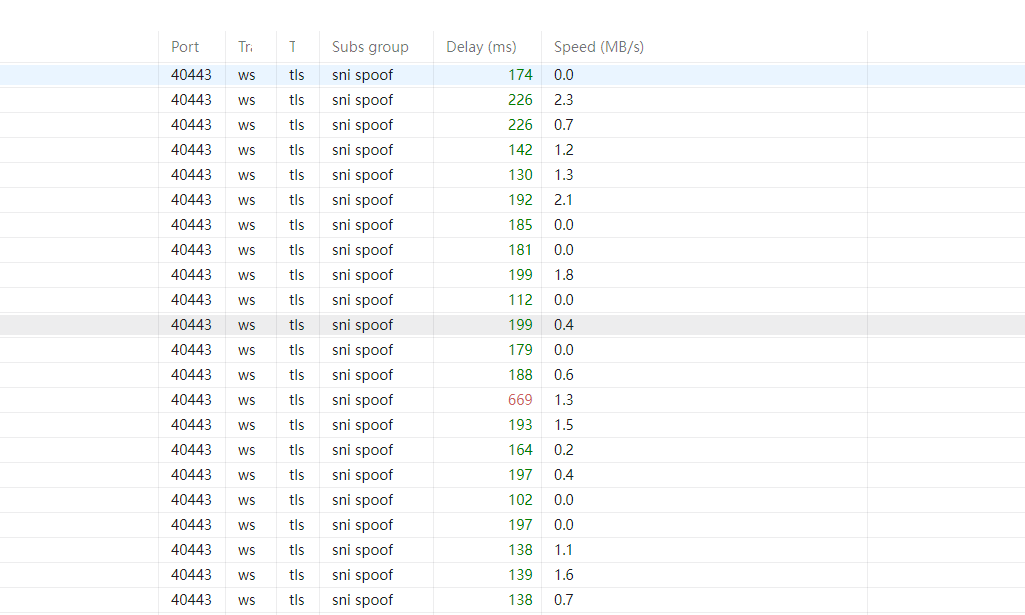Viewport: 1025px width, 615px height.
Task: Click the truncated Tr column header
Action: pyautogui.click(x=245, y=47)
